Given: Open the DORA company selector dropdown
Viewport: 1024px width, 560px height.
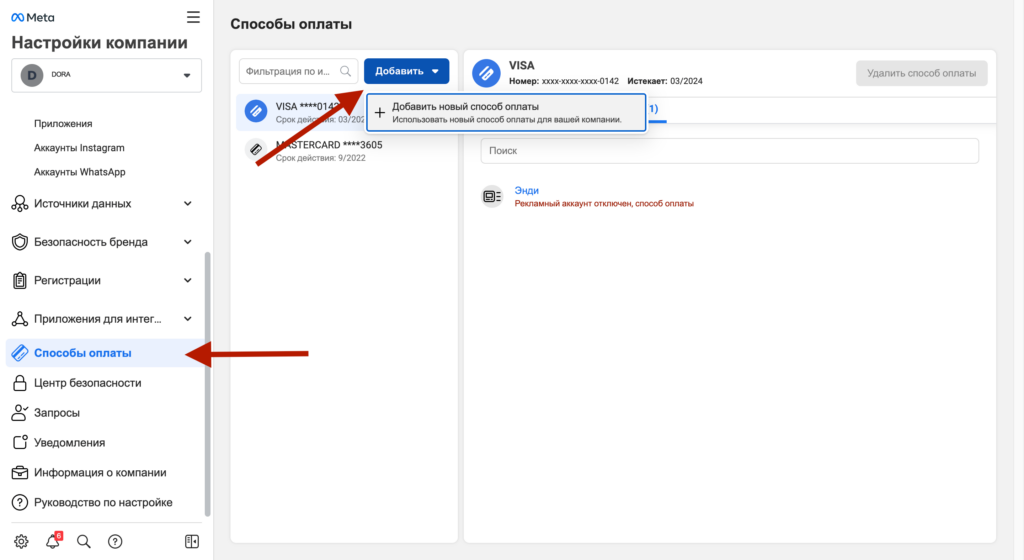Looking at the screenshot, I should coord(106,75).
